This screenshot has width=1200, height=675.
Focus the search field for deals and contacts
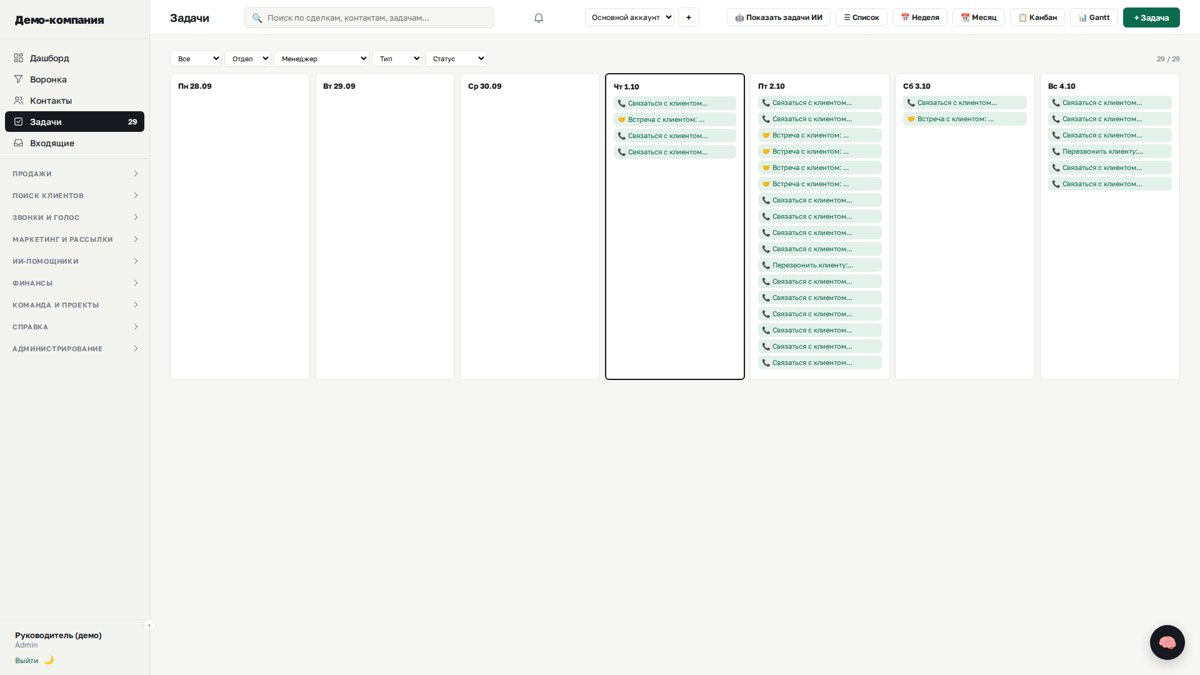pos(369,17)
